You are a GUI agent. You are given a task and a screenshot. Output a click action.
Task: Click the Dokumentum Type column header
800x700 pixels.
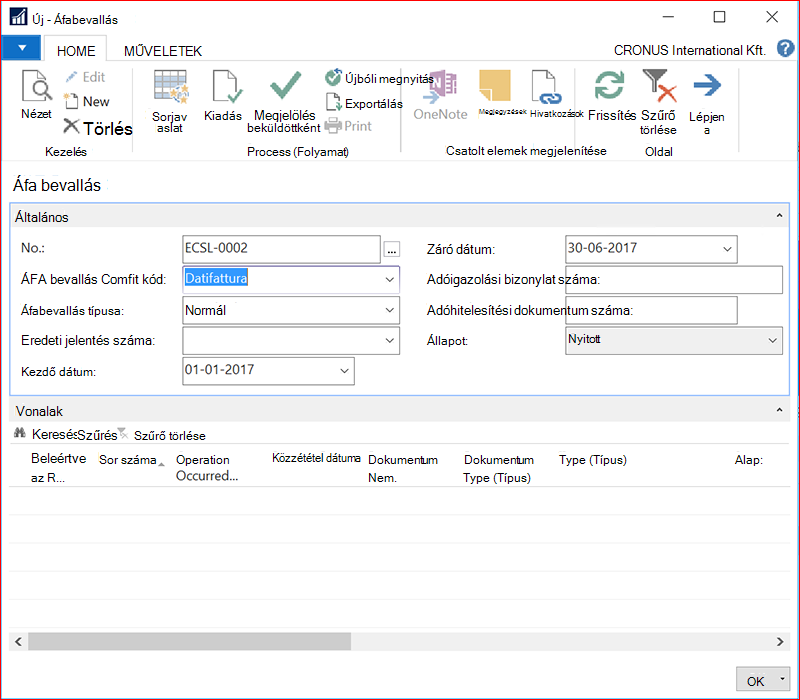tap(498, 468)
